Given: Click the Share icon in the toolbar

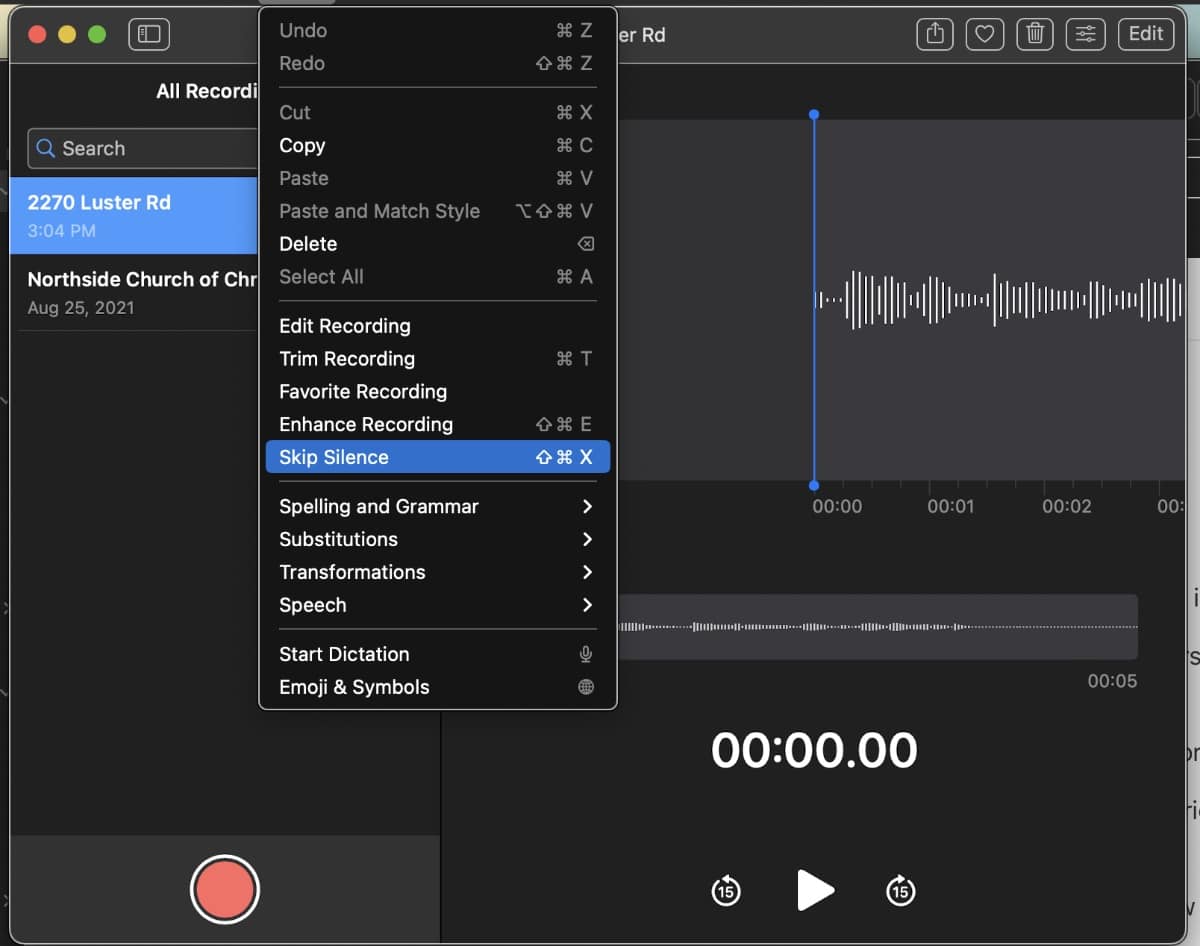Looking at the screenshot, I should tap(935, 34).
